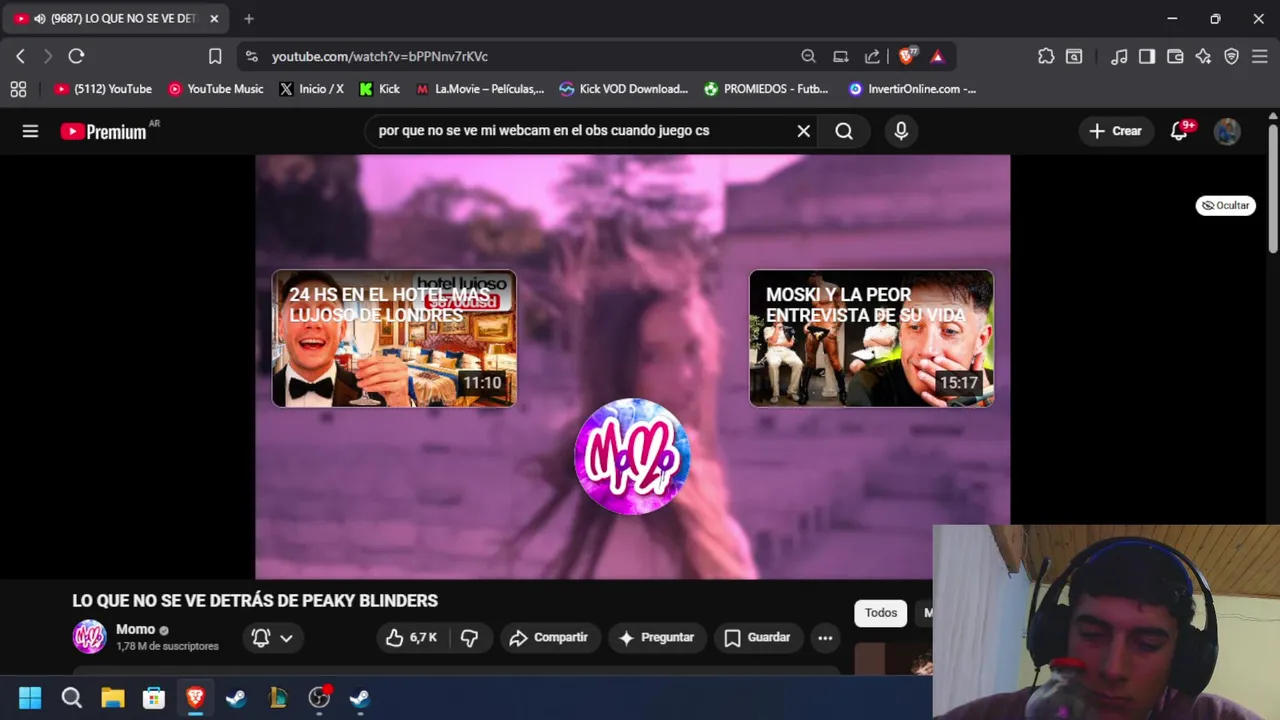1280x720 pixels.
Task: Open tab search icon in toolbar
Action: point(1074,56)
